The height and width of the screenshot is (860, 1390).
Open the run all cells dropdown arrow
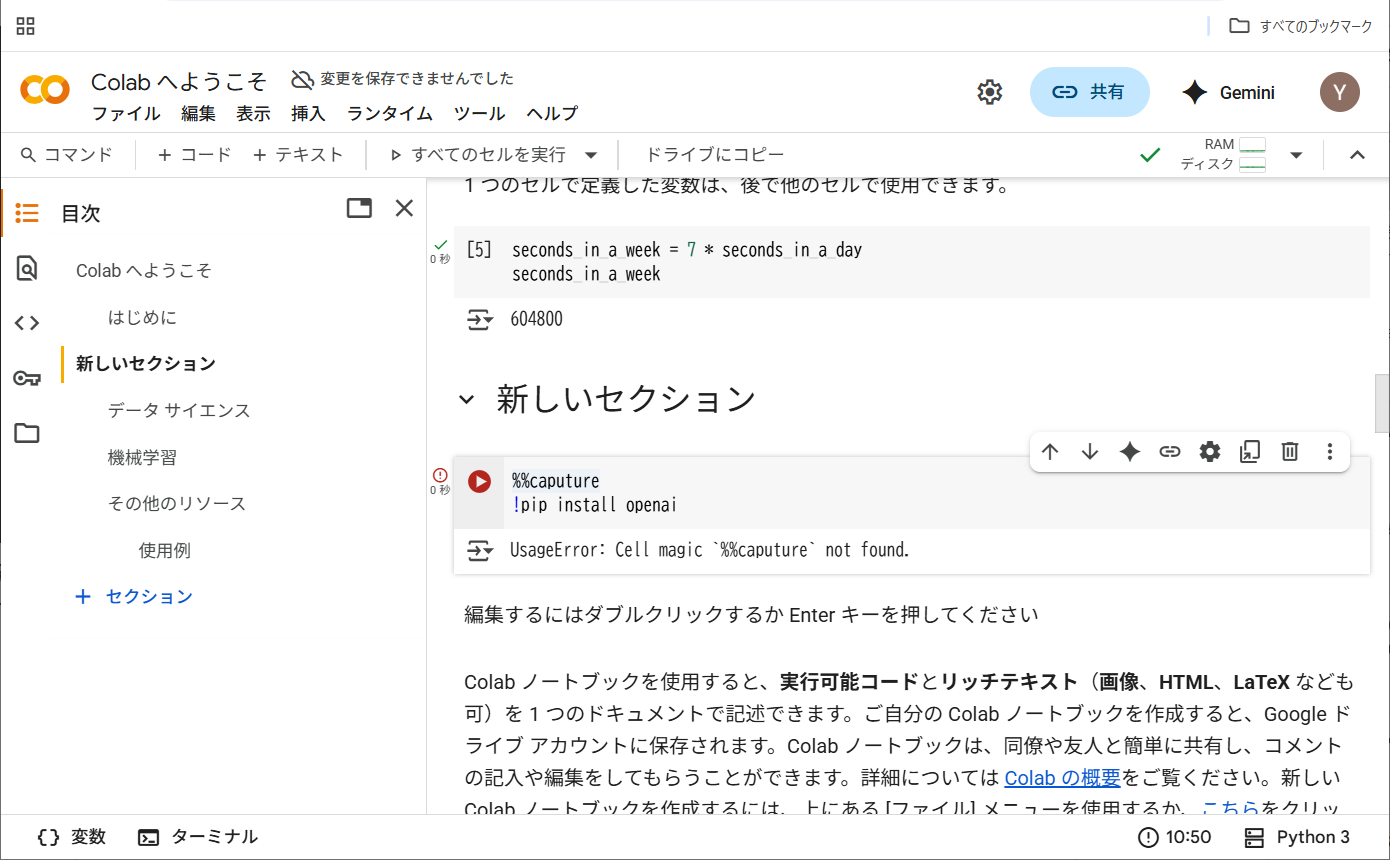(x=591, y=155)
